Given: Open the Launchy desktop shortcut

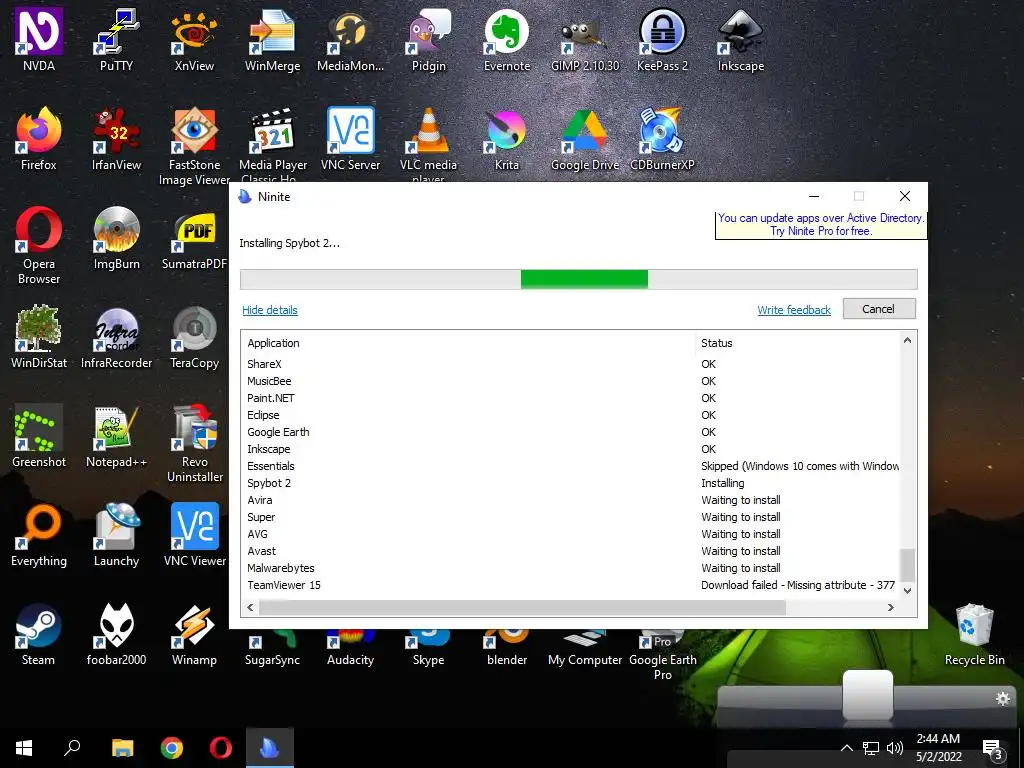Looking at the screenshot, I should point(116,536).
